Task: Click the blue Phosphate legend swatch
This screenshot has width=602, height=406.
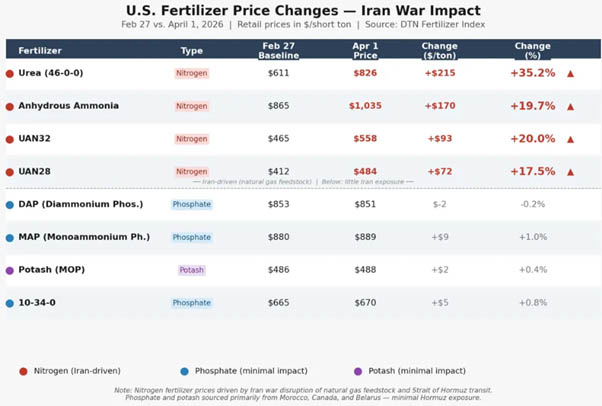Action: 184,371
